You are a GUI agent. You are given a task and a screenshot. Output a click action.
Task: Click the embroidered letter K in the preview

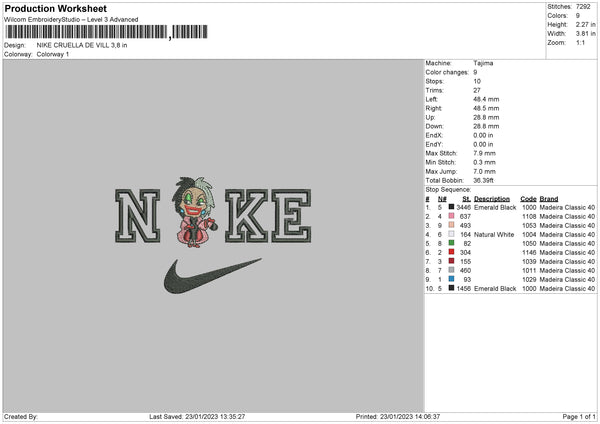click(x=247, y=216)
